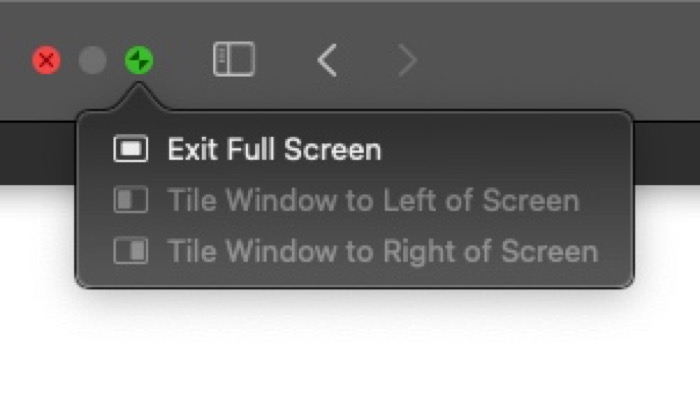Image resolution: width=700 pixels, height=417 pixels.
Task: Click the dark strip below the toolbar
Action: tap(670, 150)
